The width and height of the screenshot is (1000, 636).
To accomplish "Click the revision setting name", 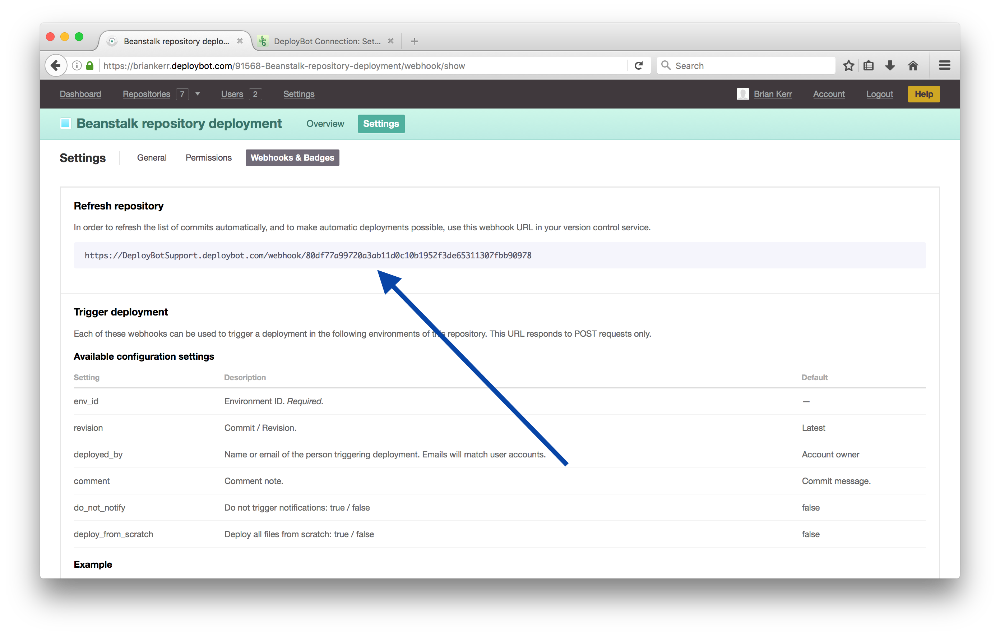I will 88,428.
